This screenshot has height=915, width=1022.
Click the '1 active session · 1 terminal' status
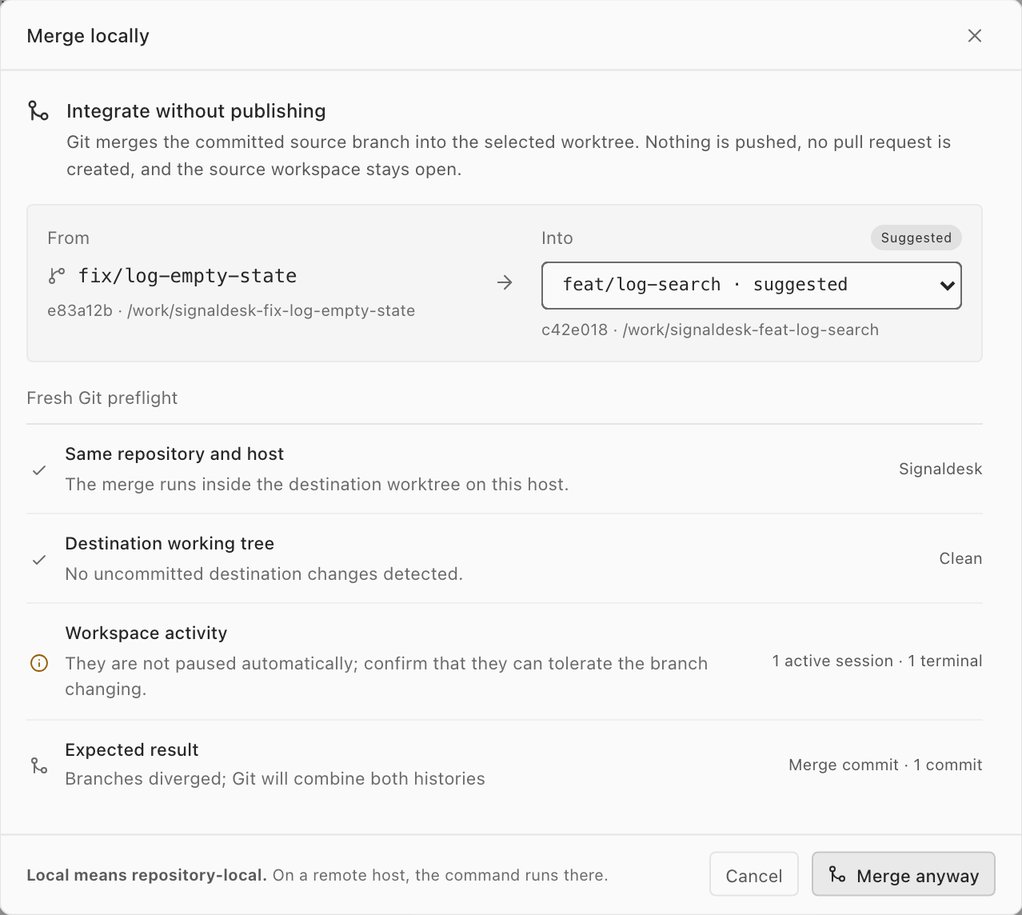point(877,661)
